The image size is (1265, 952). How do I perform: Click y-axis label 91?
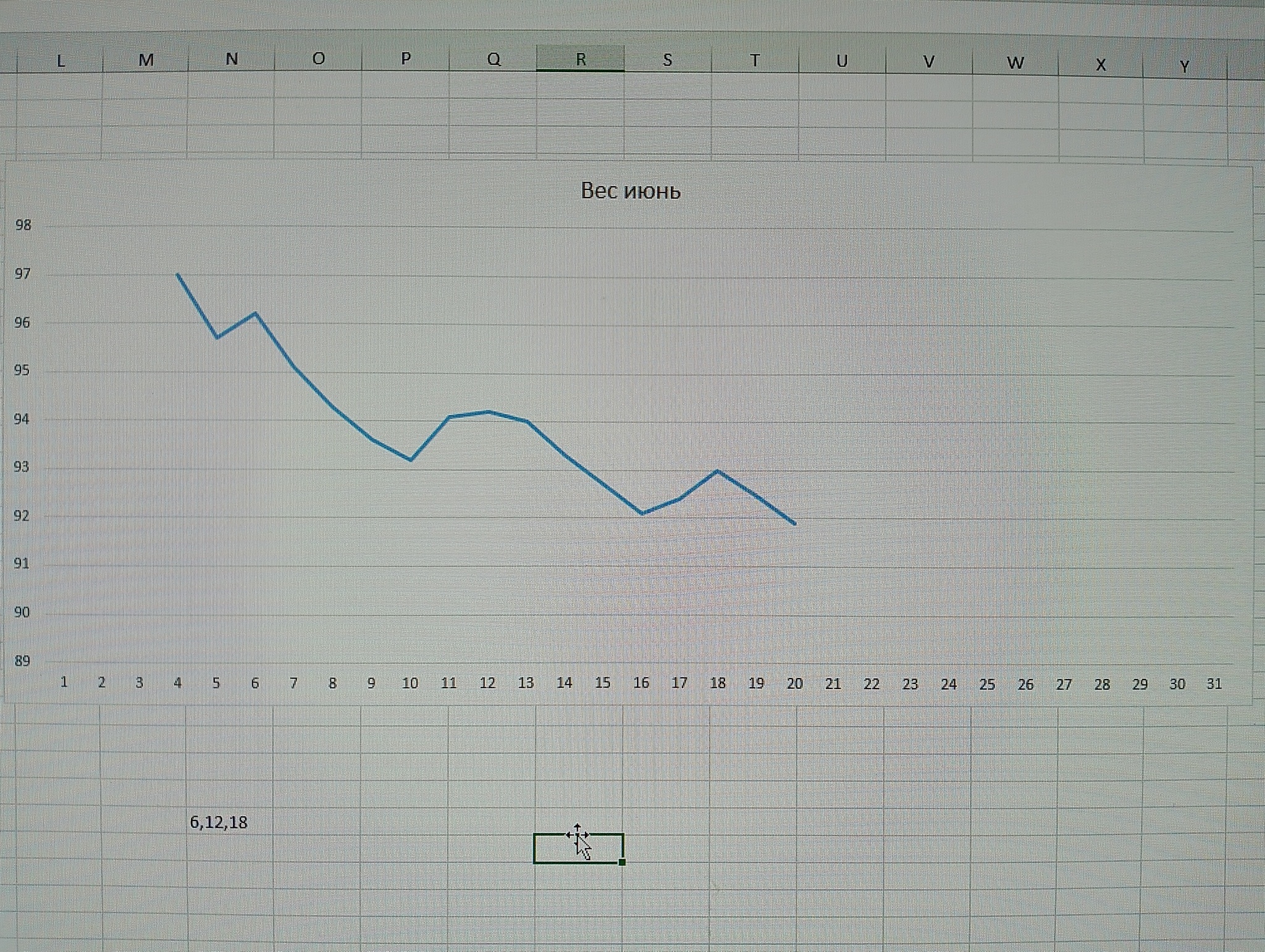(x=22, y=563)
